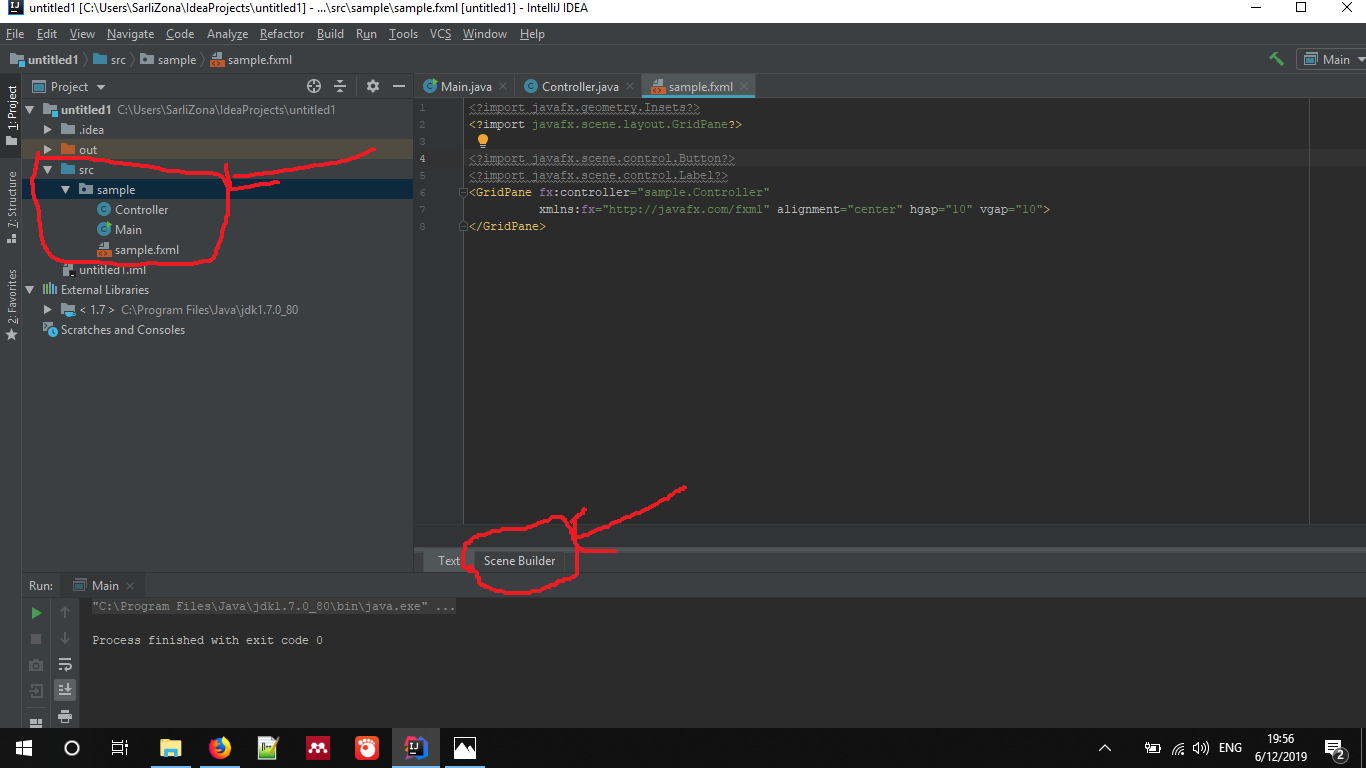Collapse the sample package
This screenshot has height=768, width=1366.
click(65, 190)
